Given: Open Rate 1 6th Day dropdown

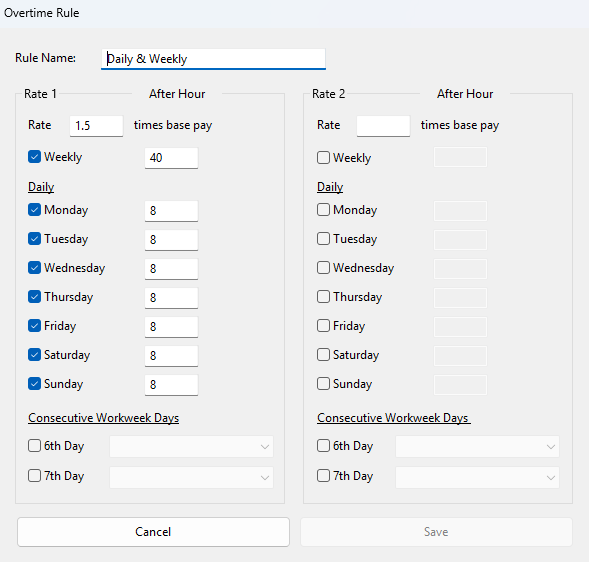Looking at the screenshot, I should coord(192,447).
